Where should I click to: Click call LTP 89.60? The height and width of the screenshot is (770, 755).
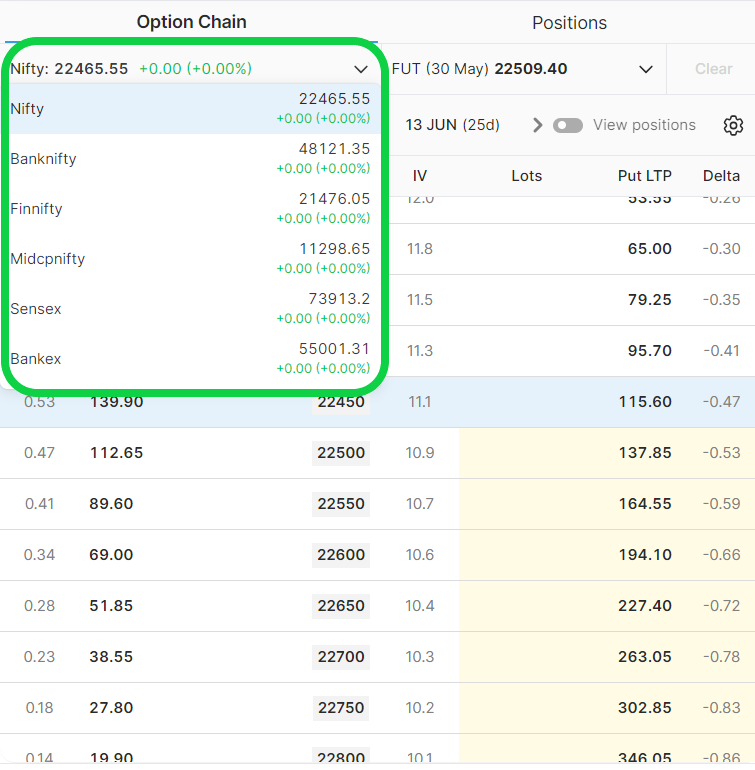click(111, 504)
